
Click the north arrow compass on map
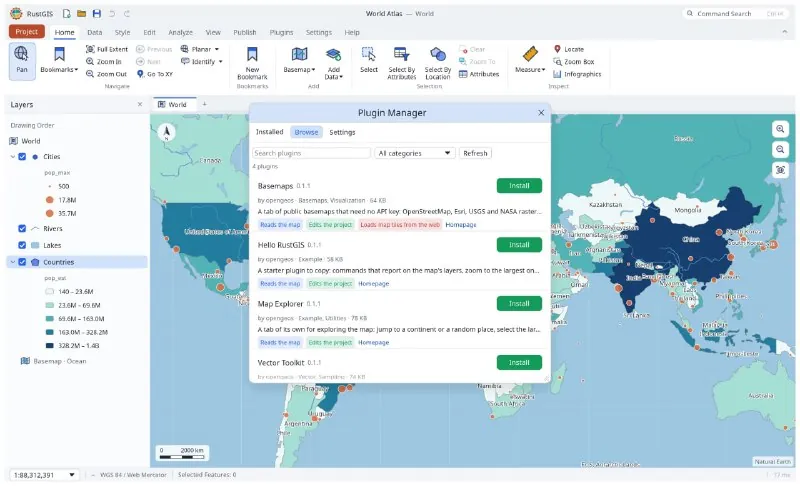166,132
